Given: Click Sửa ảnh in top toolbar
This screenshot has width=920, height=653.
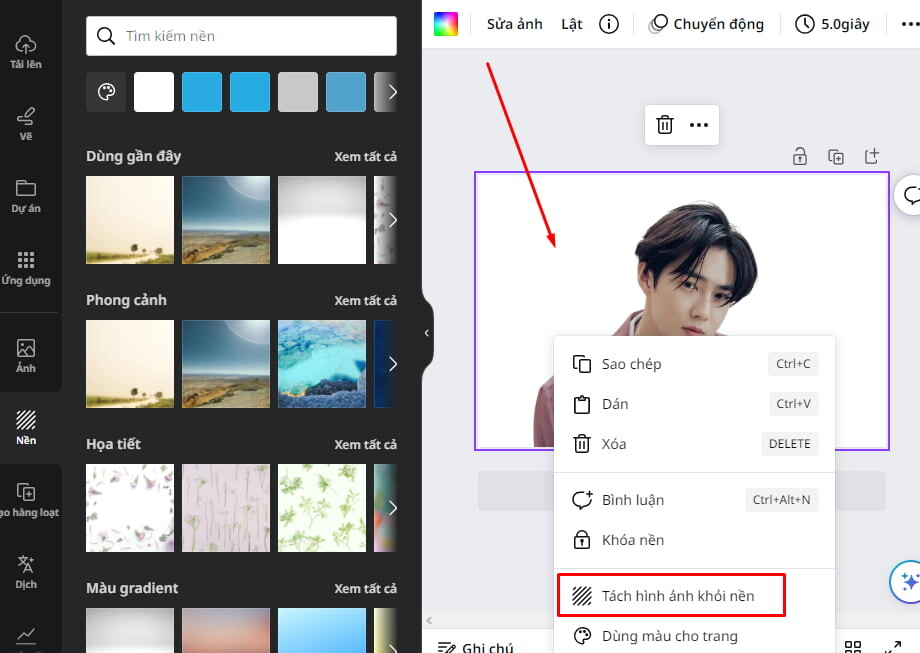Looking at the screenshot, I should tap(515, 24).
